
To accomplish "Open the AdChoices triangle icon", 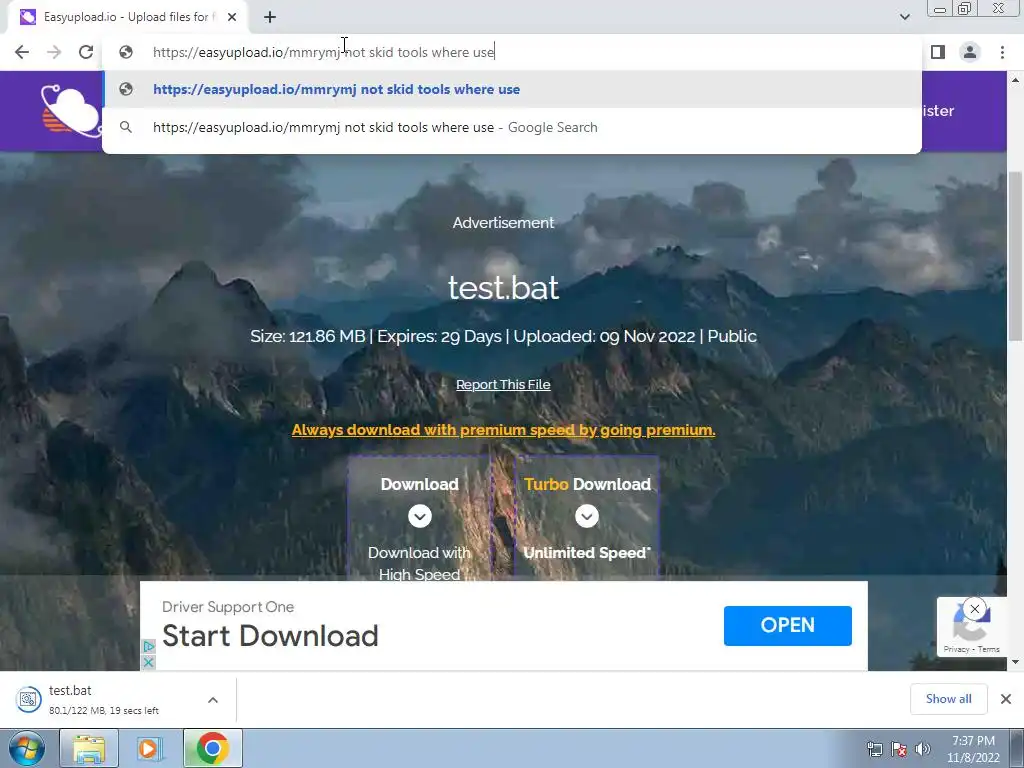I will coord(149,647).
